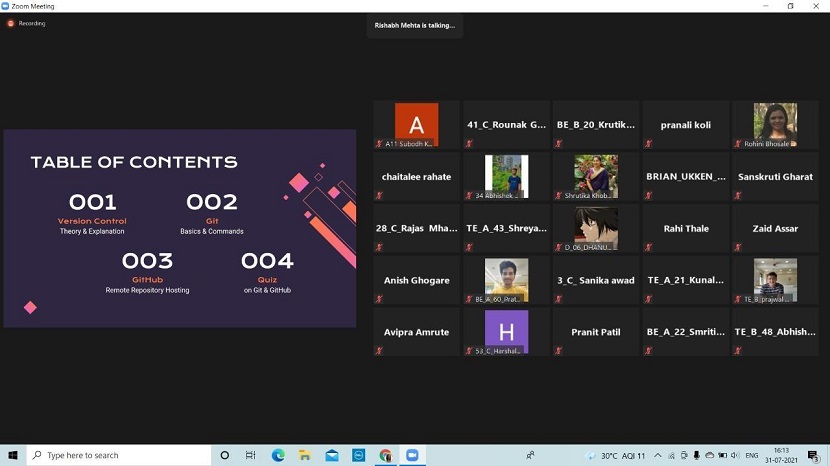The width and height of the screenshot is (830, 466).
Task: Select the 41_C_Rounak participant tile
Action: coord(506,125)
